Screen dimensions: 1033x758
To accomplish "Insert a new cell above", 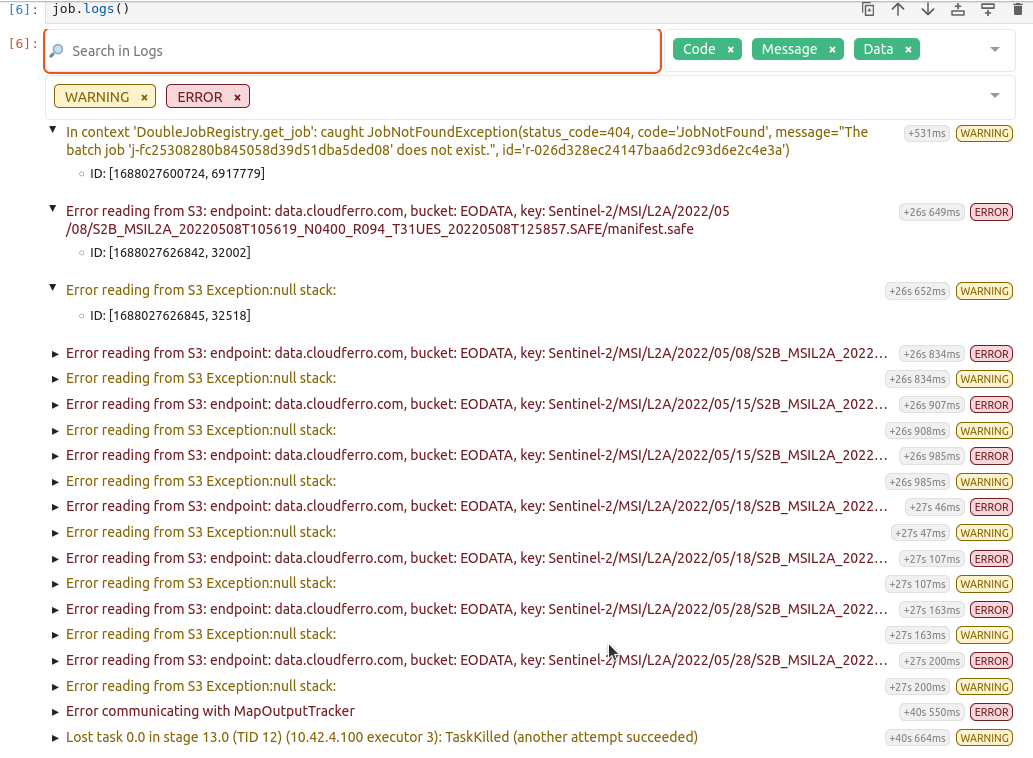I will [x=957, y=9].
